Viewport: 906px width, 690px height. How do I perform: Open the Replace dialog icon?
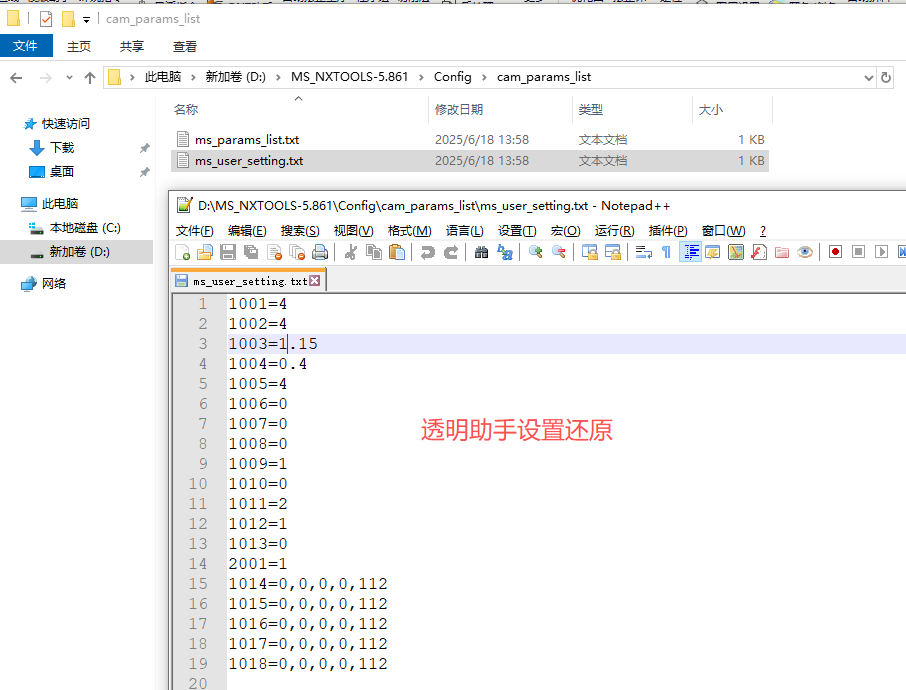[x=504, y=252]
